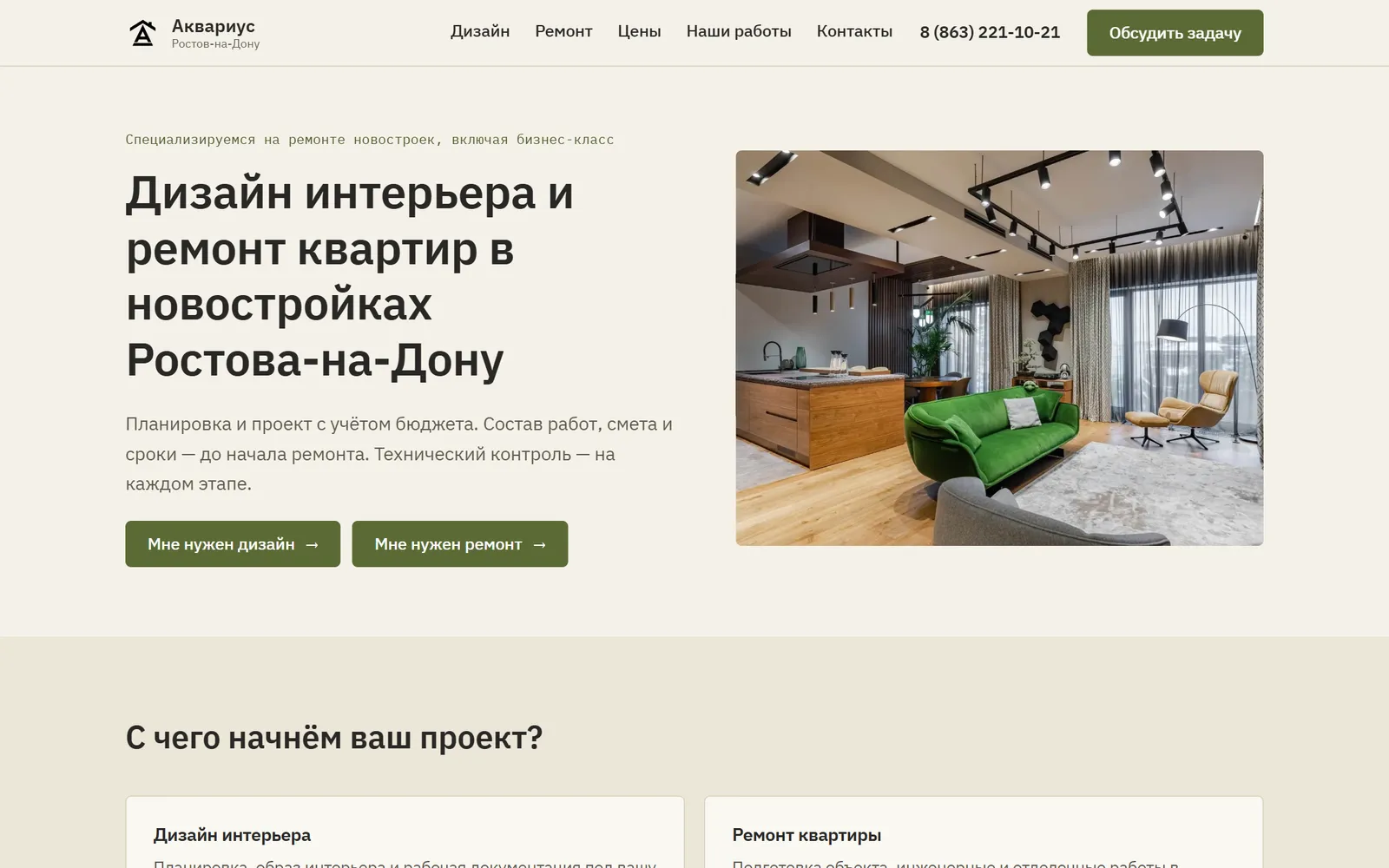The width and height of the screenshot is (1389, 868).
Task: Click the tagline Специализируемся на ремонте новостроек
Action: [370, 140]
